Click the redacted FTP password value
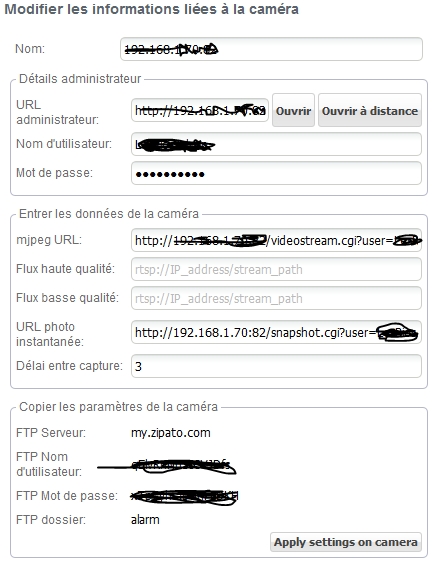The image size is (432, 575). coord(184,497)
